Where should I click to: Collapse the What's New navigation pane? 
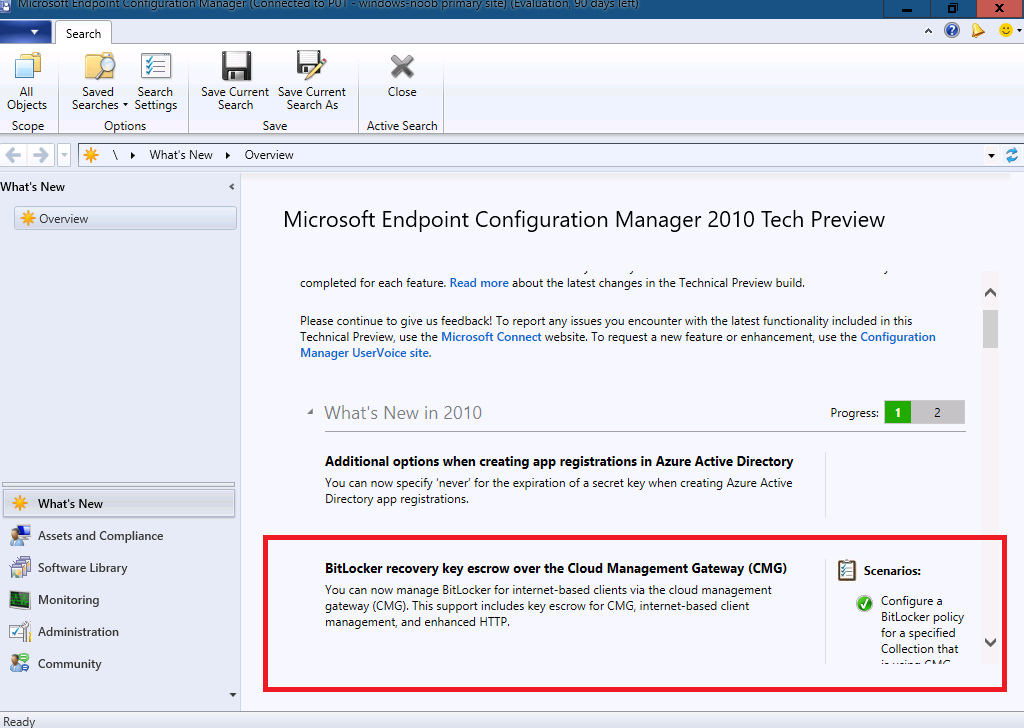coord(231,187)
